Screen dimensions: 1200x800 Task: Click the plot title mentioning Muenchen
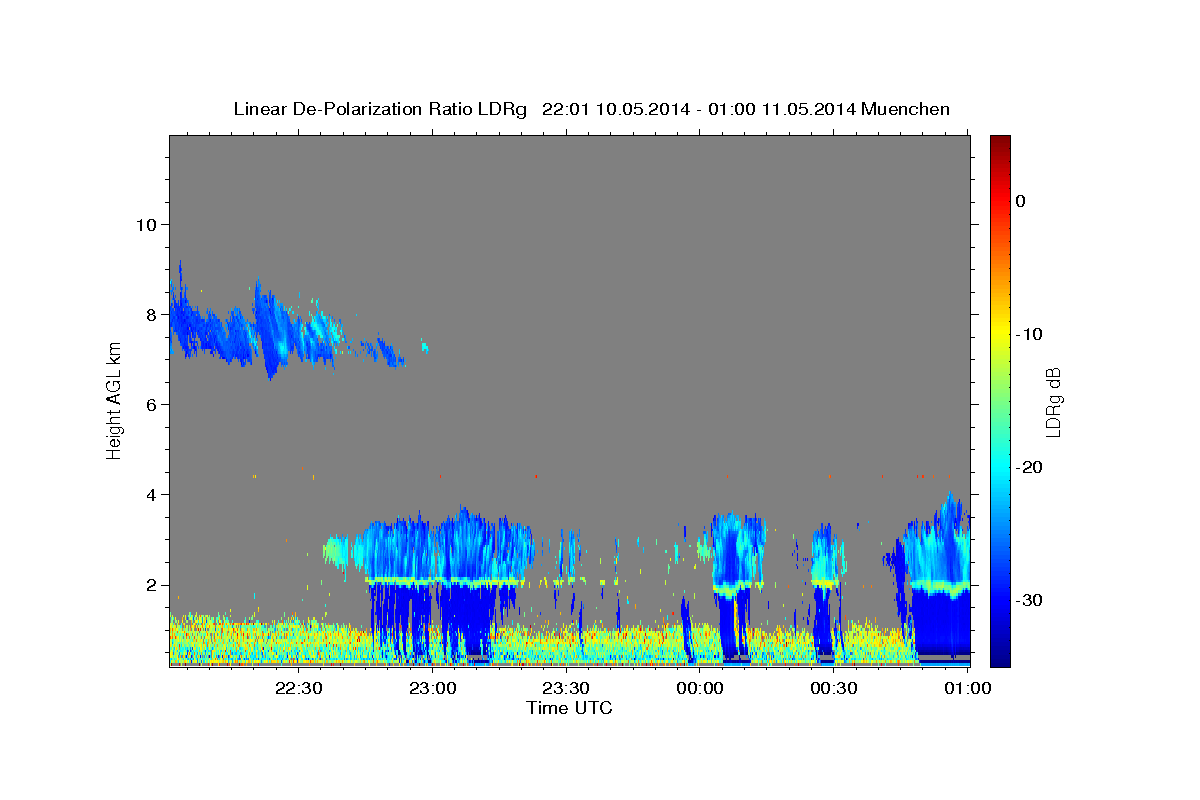pyautogui.click(x=591, y=109)
